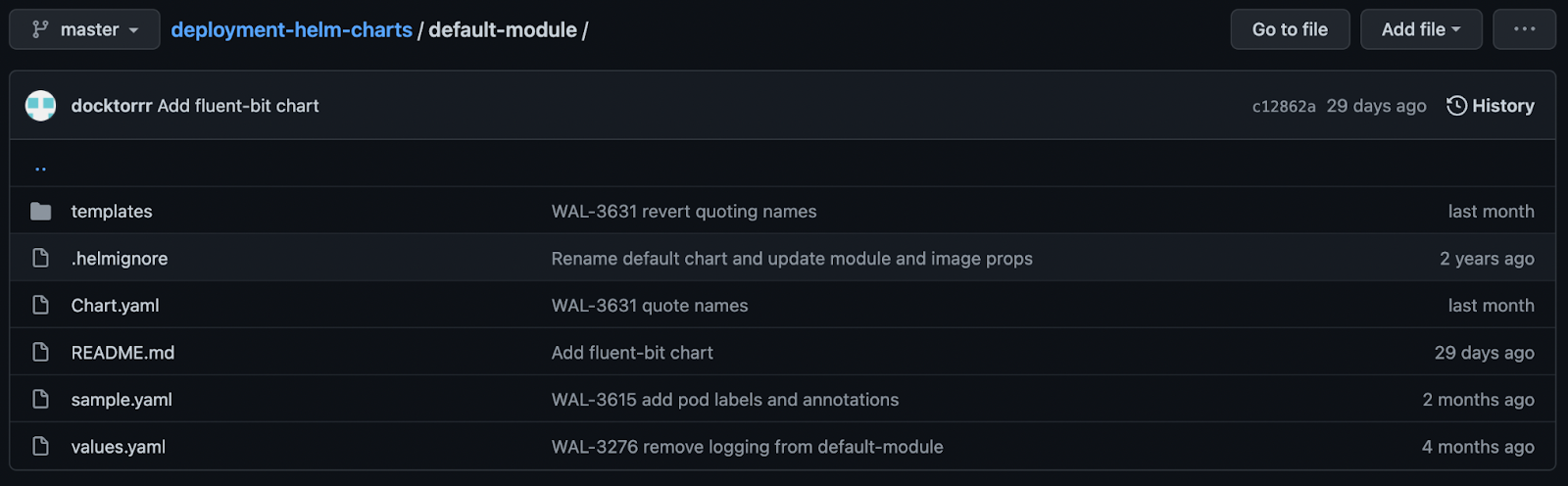Image resolution: width=1568 pixels, height=486 pixels.
Task: Open the master branch dropdown
Action: [x=84, y=29]
